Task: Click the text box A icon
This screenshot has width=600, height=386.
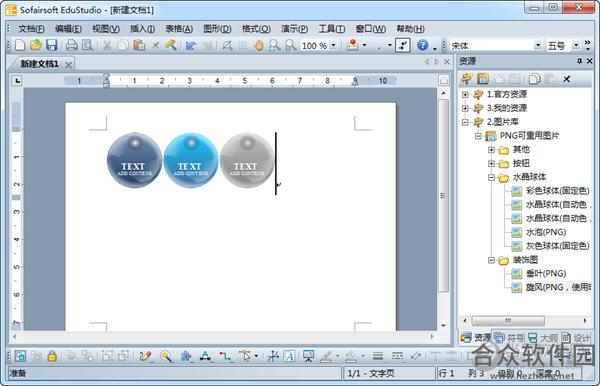Action: click(x=289, y=356)
